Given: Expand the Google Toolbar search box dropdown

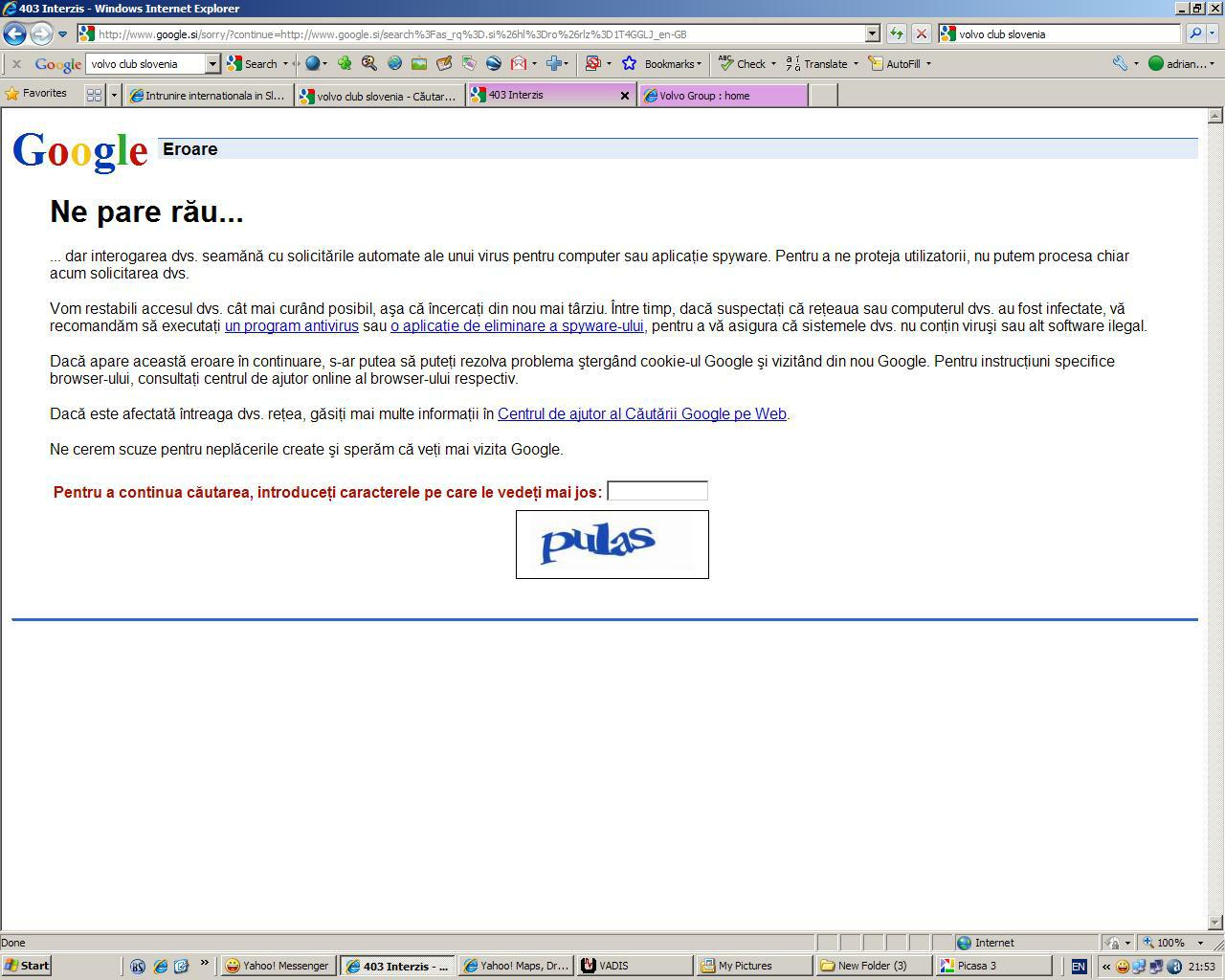Looking at the screenshot, I should [212, 64].
